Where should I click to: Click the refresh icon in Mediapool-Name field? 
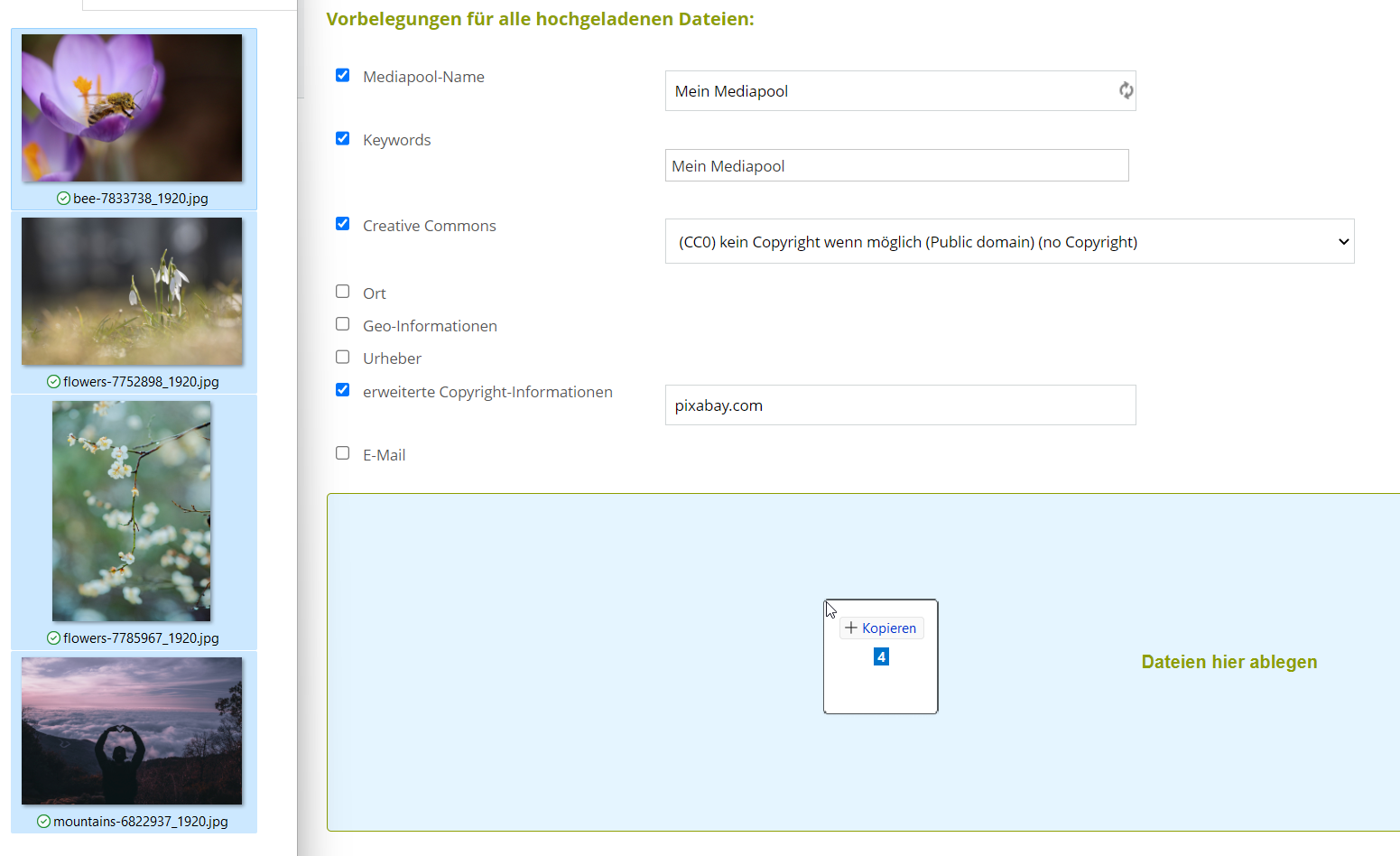pos(1126,90)
